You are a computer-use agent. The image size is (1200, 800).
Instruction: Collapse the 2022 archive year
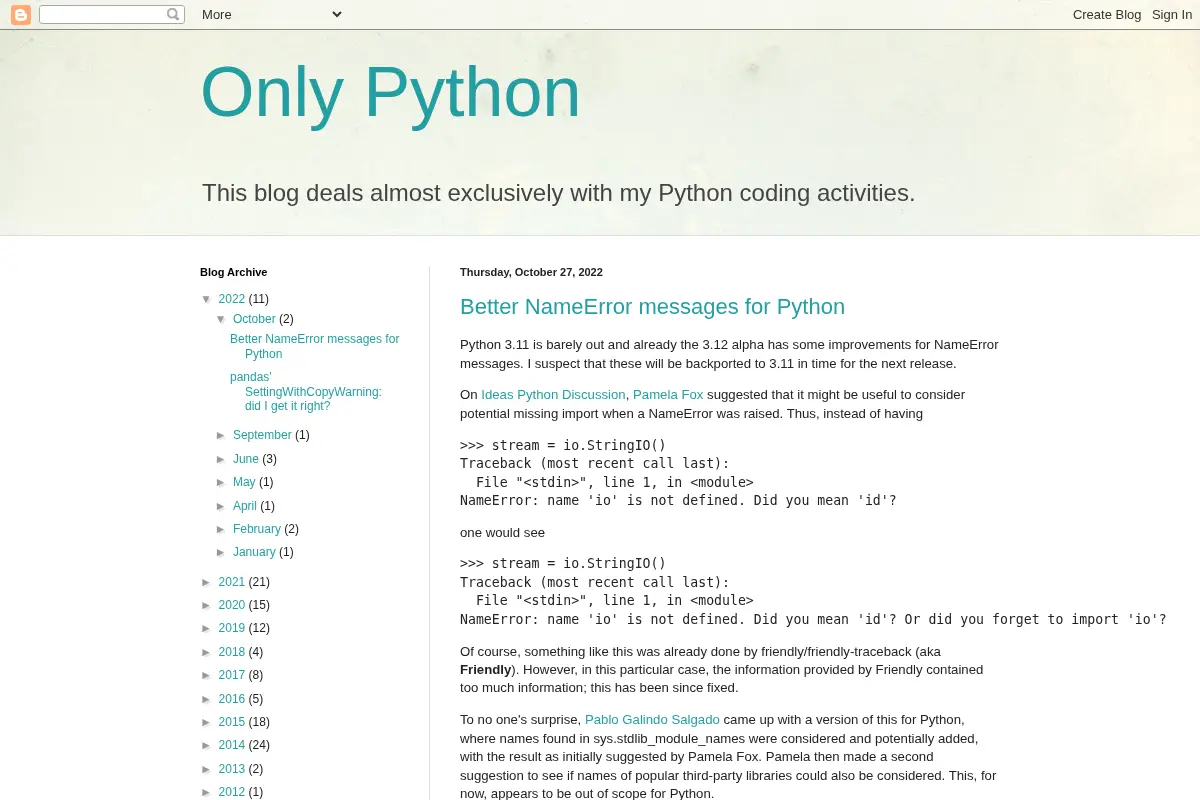pos(207,299)
